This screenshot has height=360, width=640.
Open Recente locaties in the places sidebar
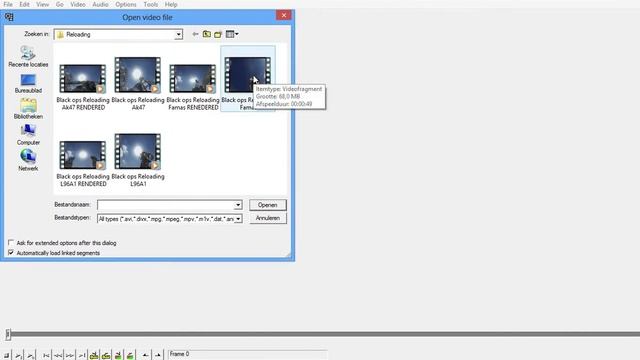point(28,57)
